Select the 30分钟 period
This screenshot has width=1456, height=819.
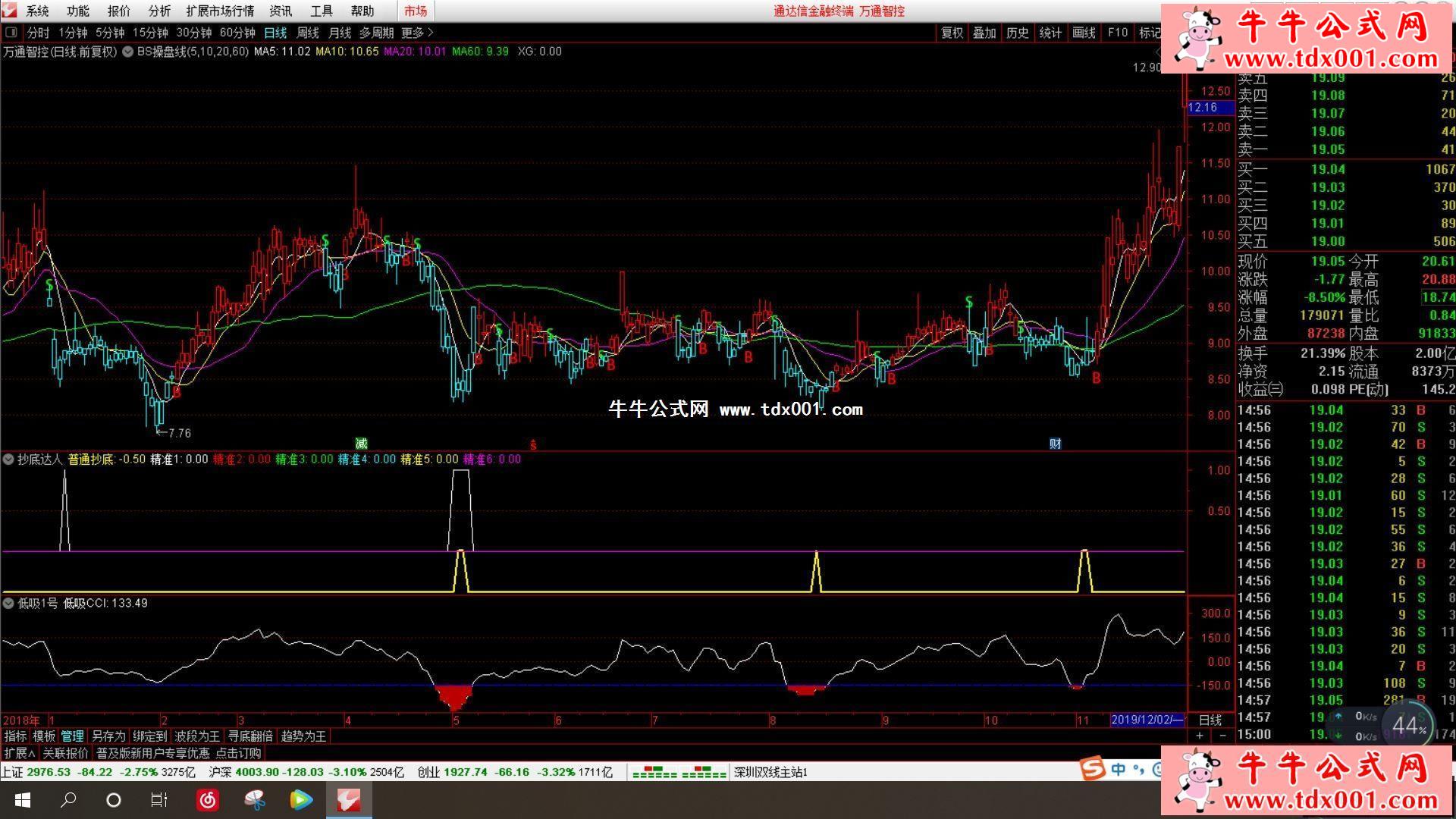click(194, 33)
